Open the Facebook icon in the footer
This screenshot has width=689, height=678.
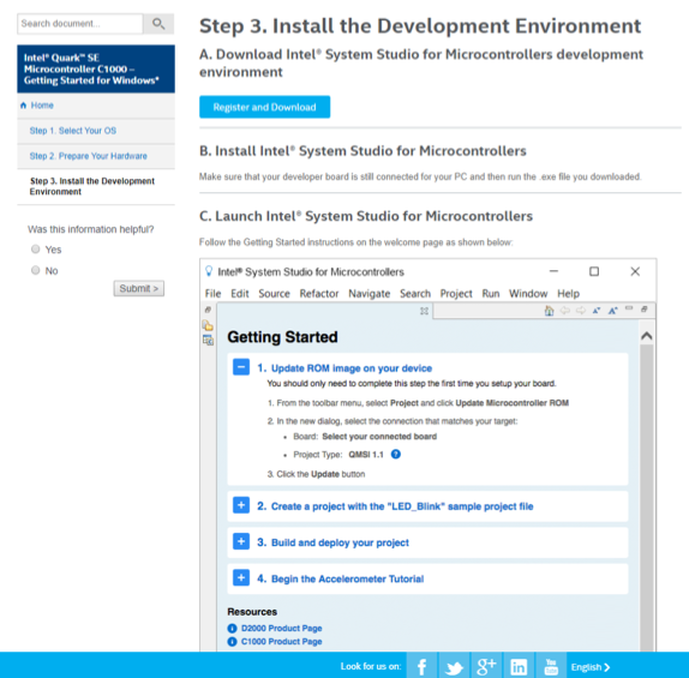pyautogui.click(x=422, y=666)
